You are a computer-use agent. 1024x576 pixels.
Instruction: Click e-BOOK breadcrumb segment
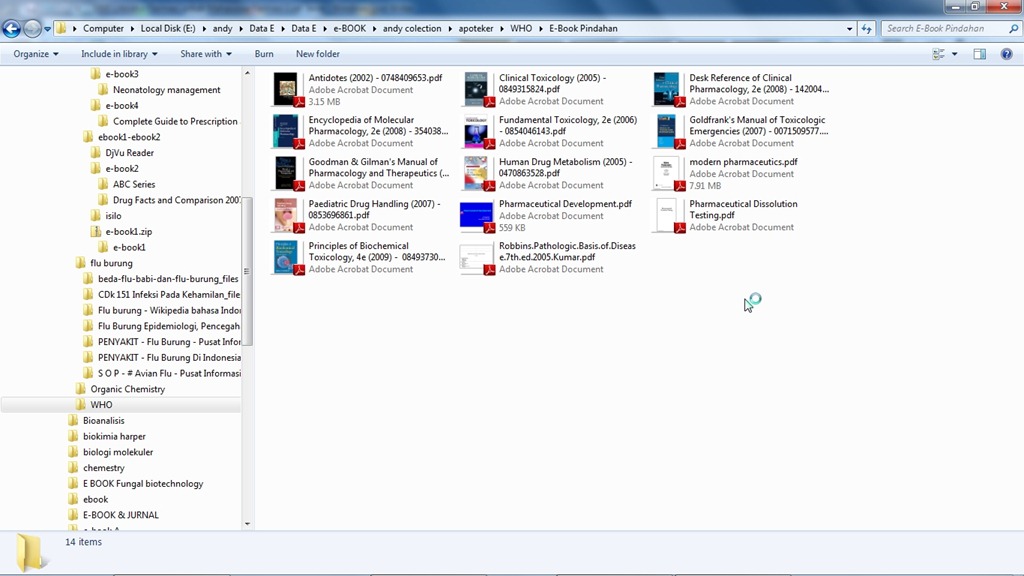click(349, 29)
